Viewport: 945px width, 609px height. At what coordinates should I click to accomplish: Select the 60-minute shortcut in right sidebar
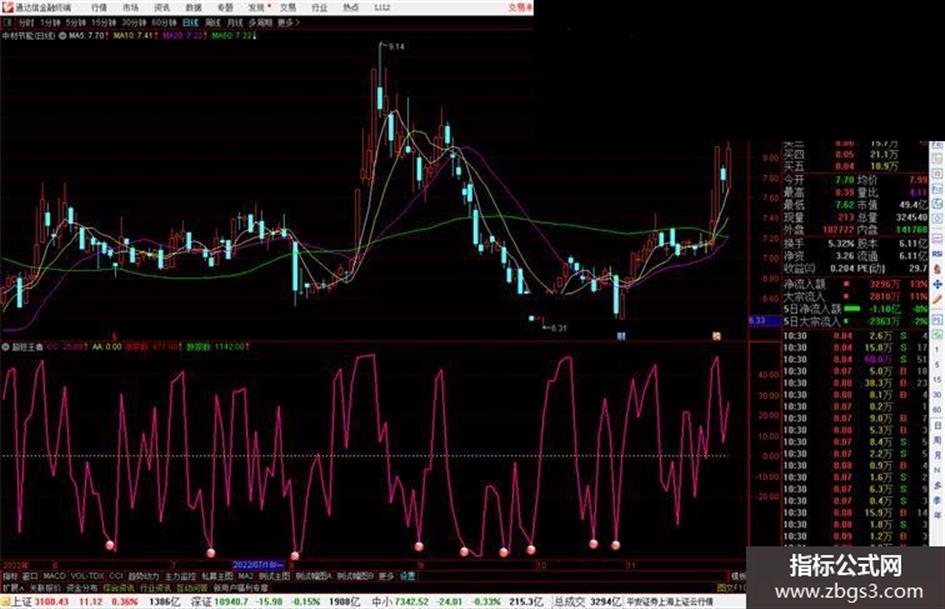(x=937, y=410)
